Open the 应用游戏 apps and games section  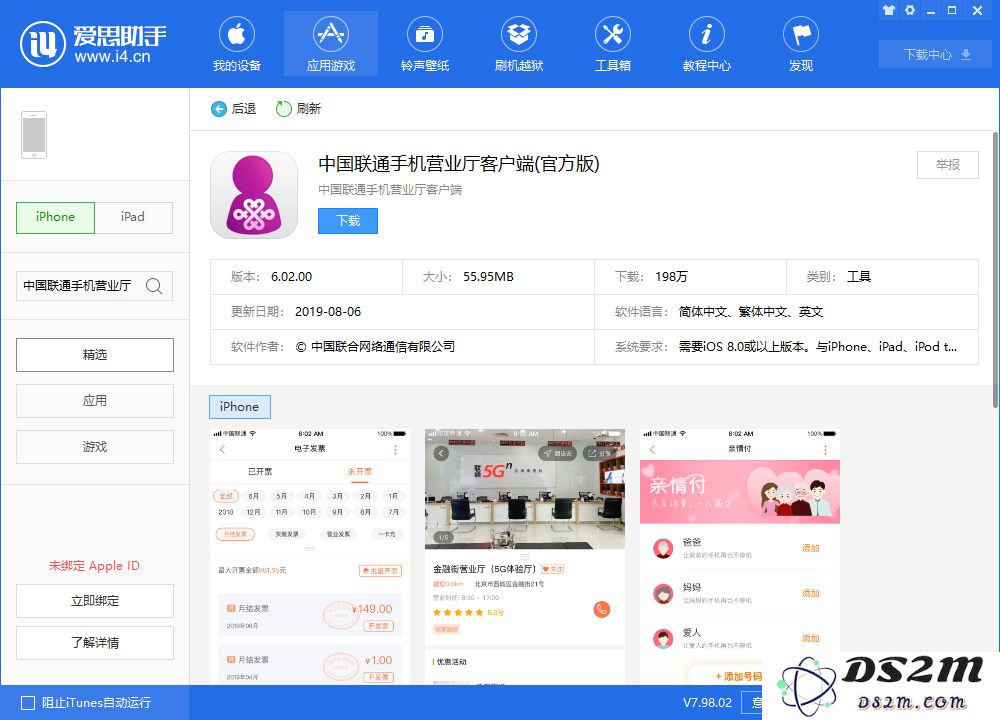click(330, 44)
